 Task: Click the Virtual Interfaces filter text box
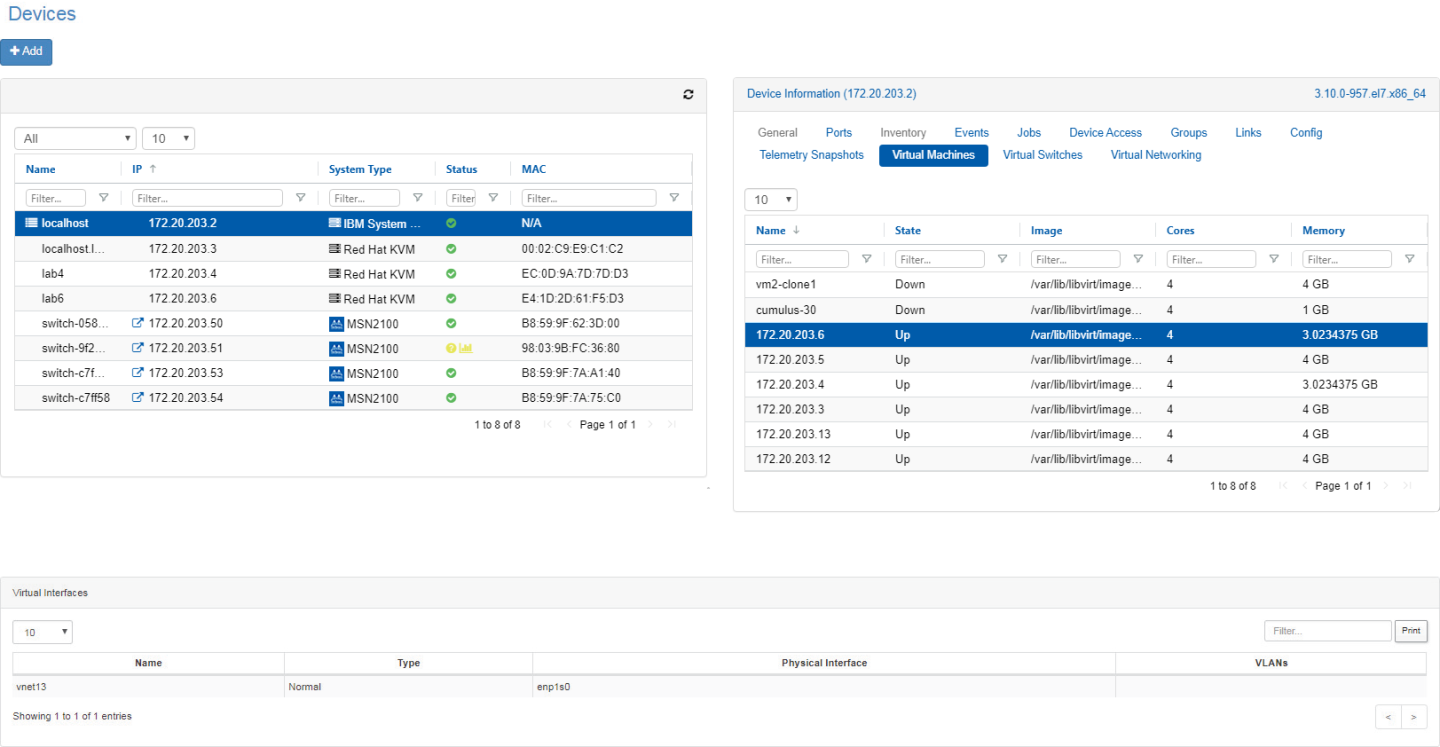(x=1327, y=631)
